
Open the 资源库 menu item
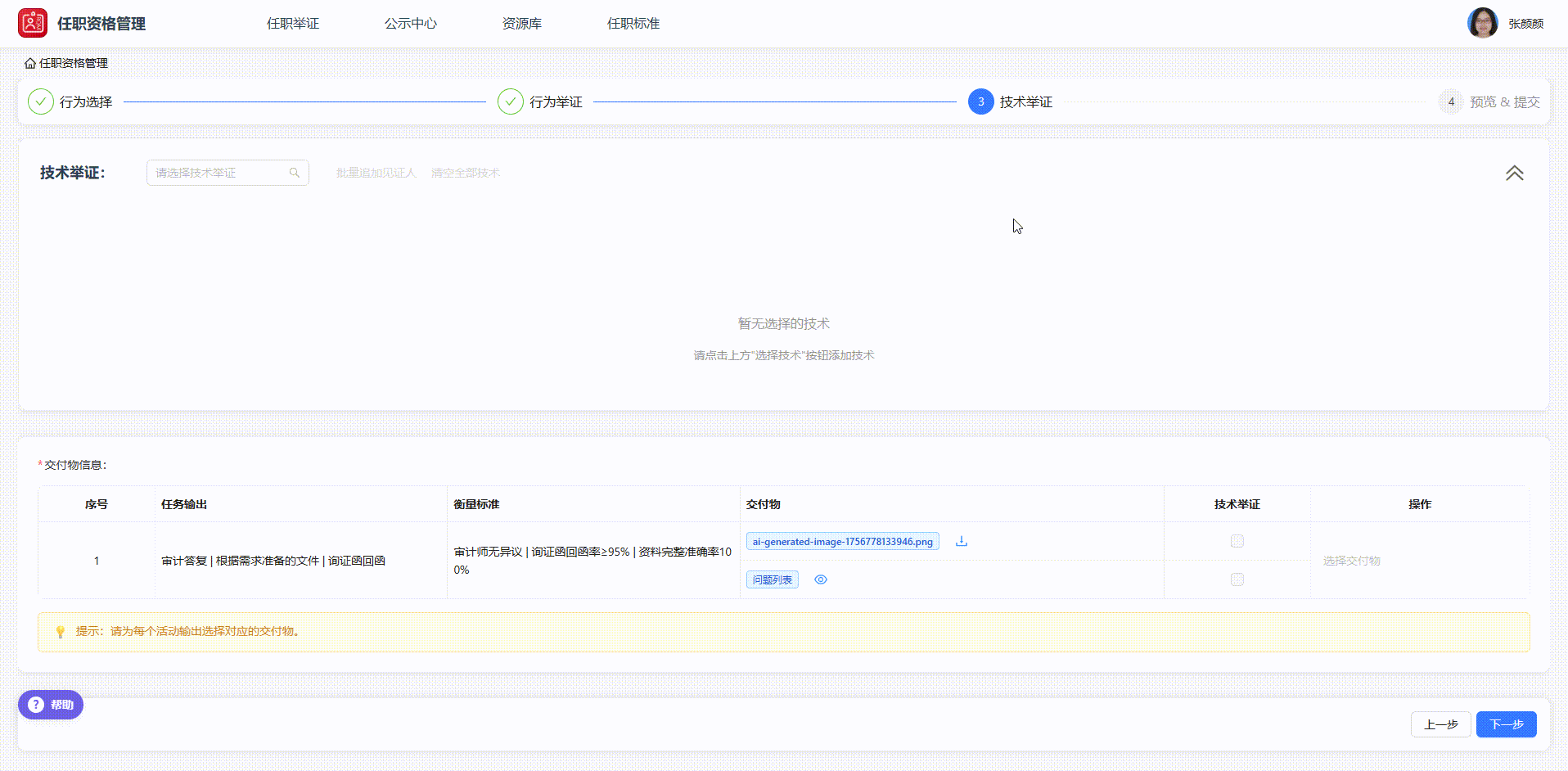(x=521, y=23)
